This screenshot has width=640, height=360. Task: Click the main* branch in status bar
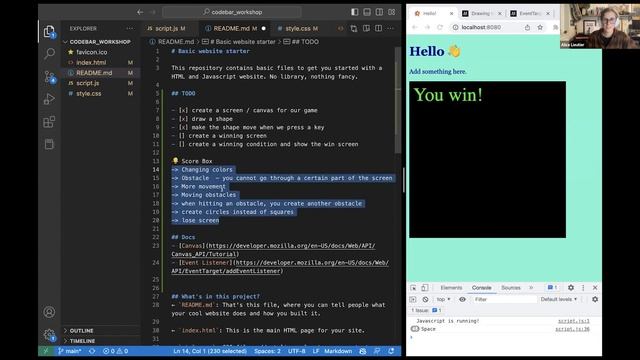pyautogui.click(x=69, y=351)
